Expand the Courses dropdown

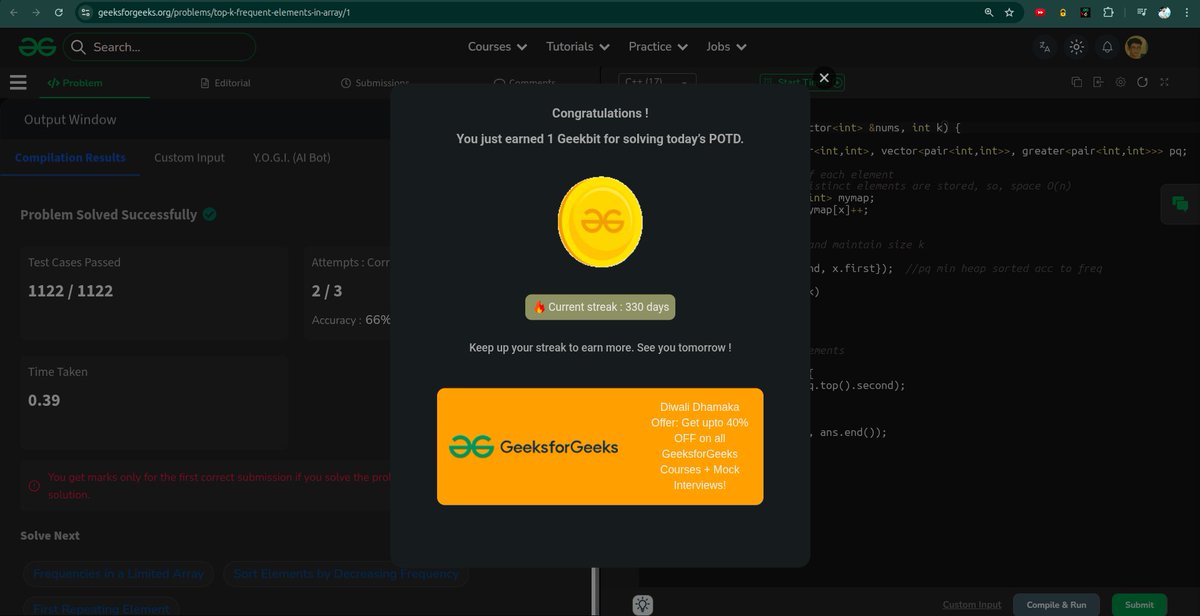pos(496,47)
